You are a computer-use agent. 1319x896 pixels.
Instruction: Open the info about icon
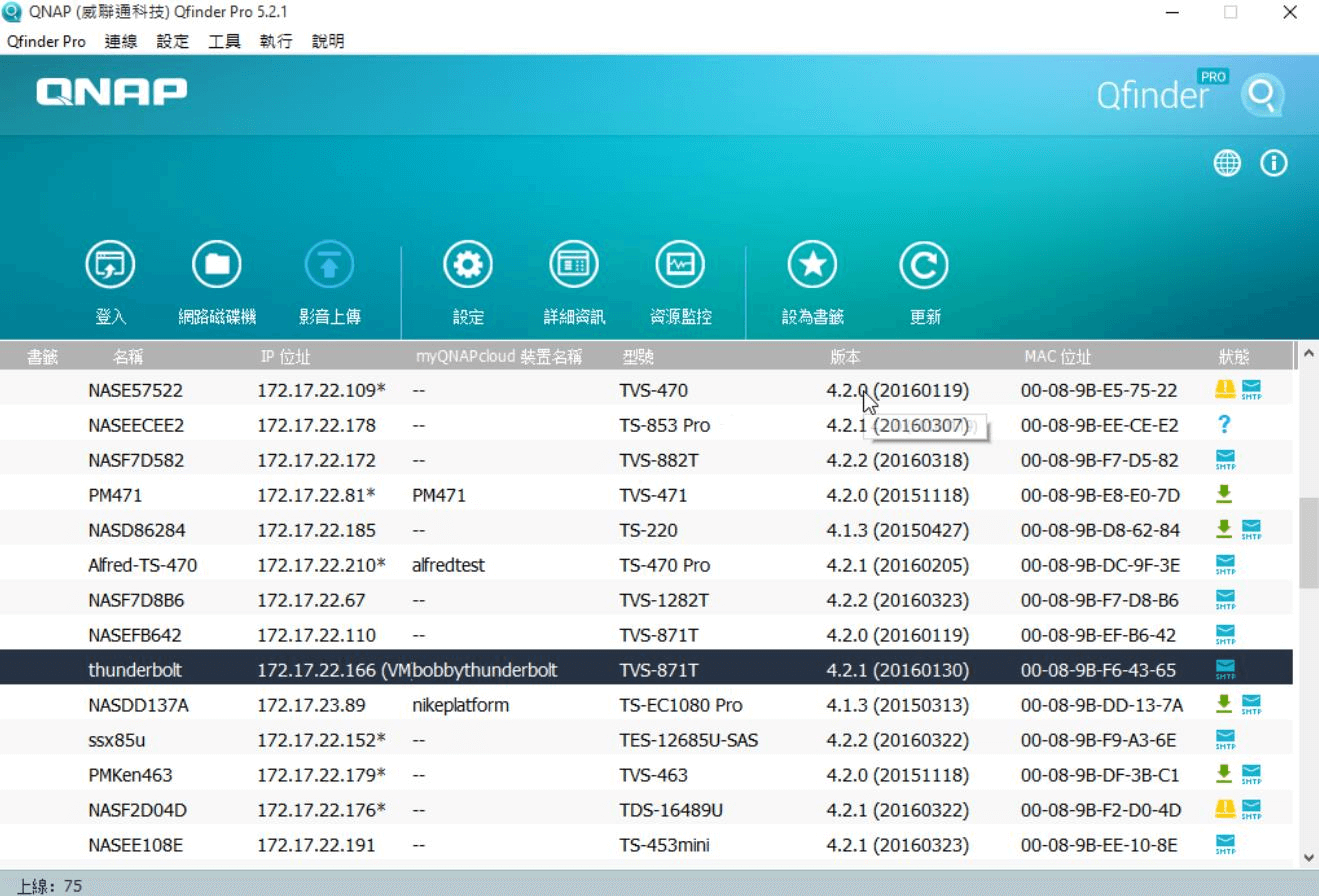tap(1273, 164)
